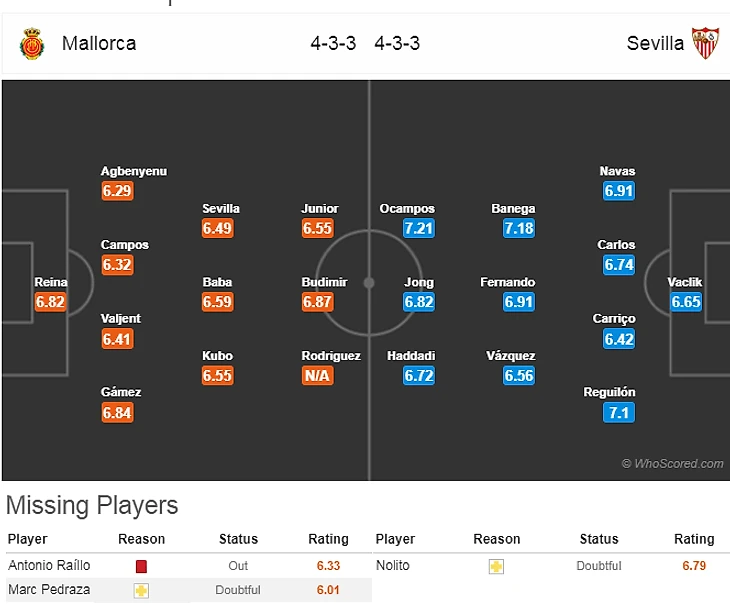This screenshot has width=730, height=604.
Task: Select Kubo's name on the pitch
Action: [217, 356]
